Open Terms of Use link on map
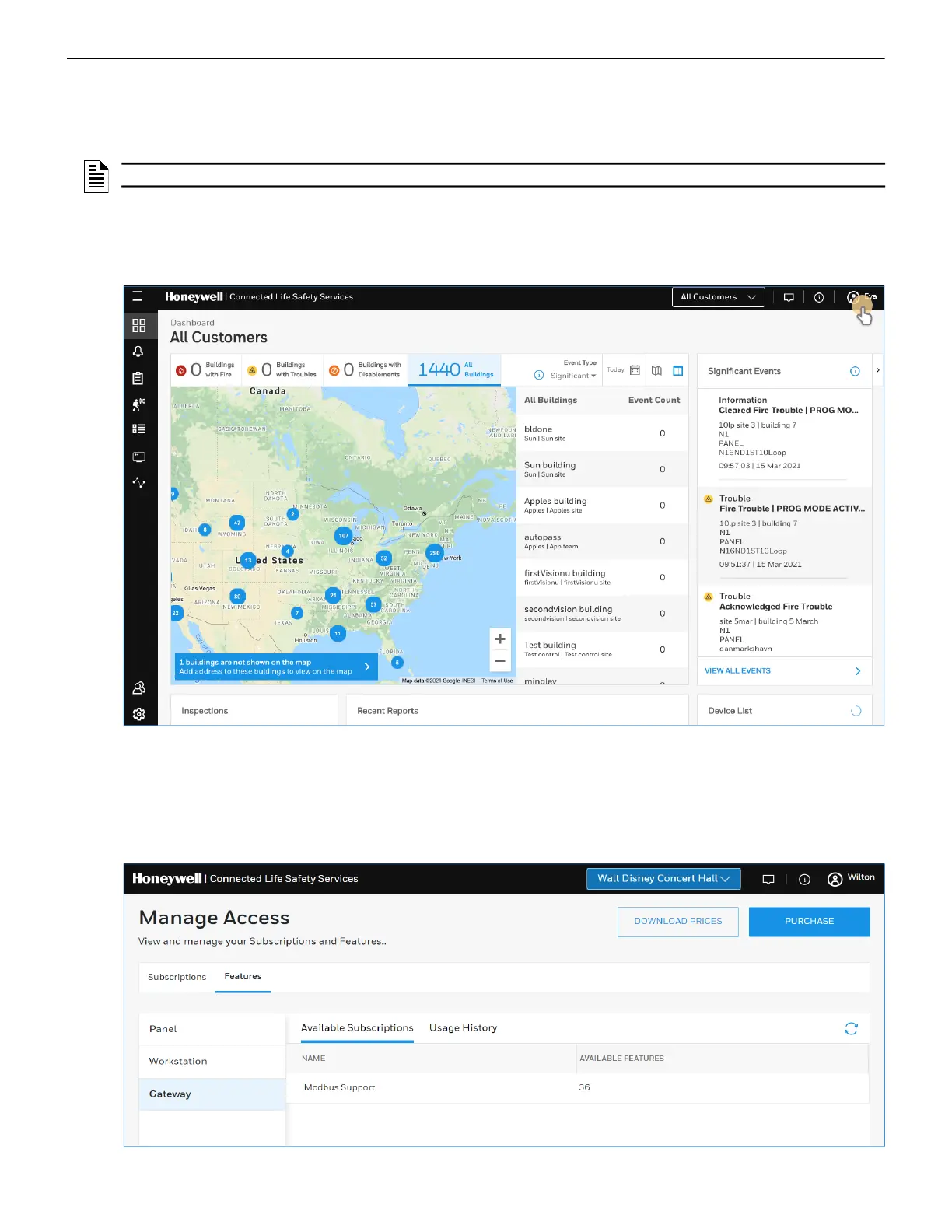Screen dimensions: 952x1232 497,681
